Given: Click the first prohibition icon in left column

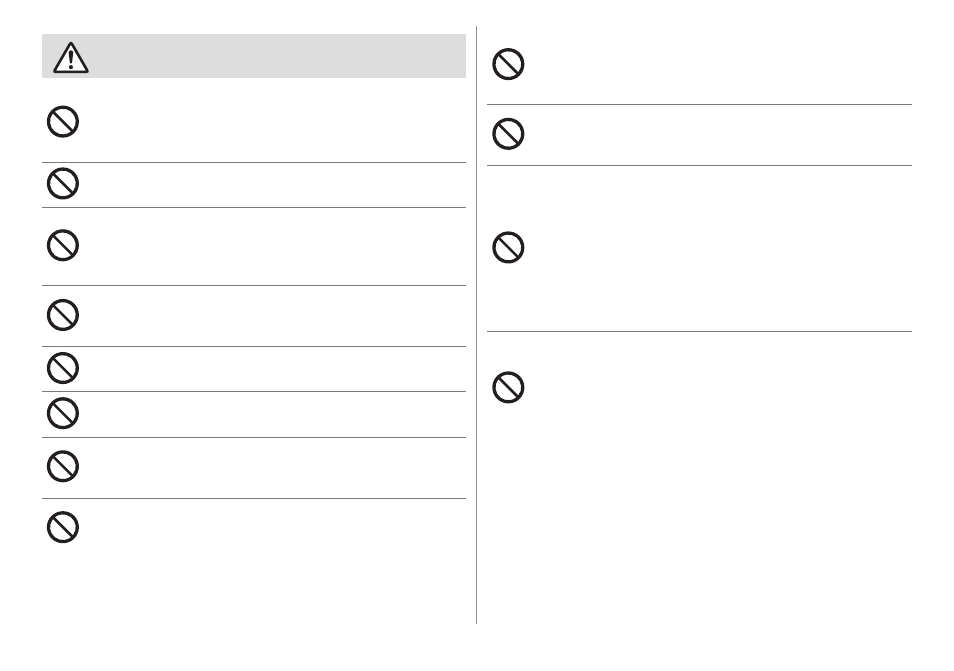Looking at the screenshot, I should click(x=63, y=122).
